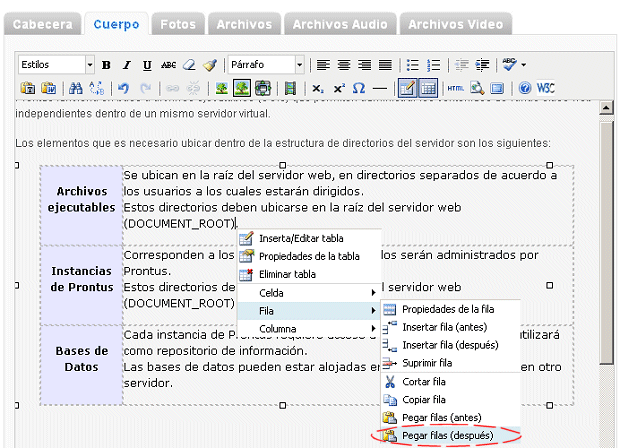The image size is (620, 448).
Task: Apply subscript formatting
Action: [318, 88]
